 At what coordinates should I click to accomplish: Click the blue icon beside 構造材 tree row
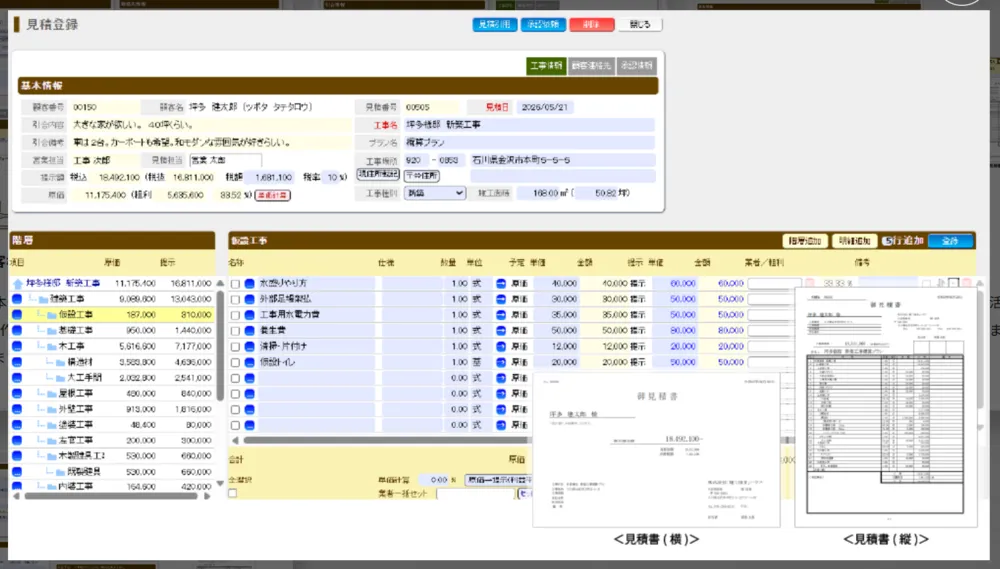(x=17, y=362)
